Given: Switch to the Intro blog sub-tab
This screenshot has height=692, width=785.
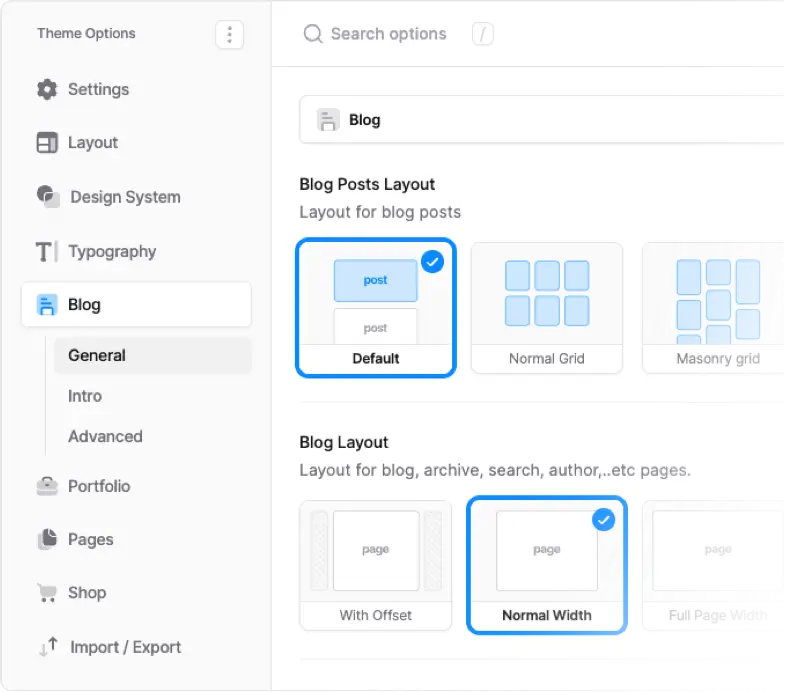Looking at the screenshot, I should click(85, 396).
